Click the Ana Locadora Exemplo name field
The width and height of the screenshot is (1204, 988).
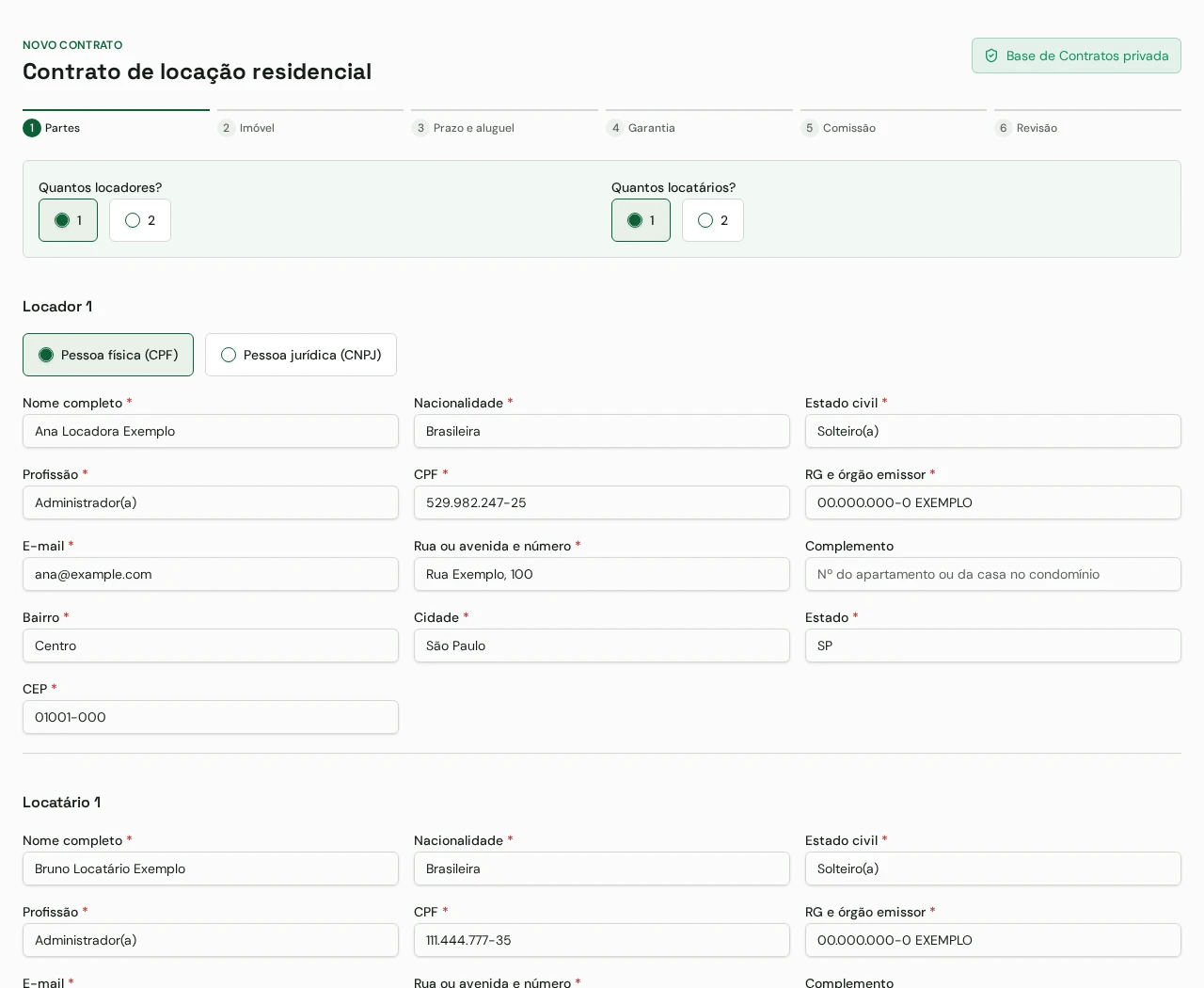click(x=211, y=431)
